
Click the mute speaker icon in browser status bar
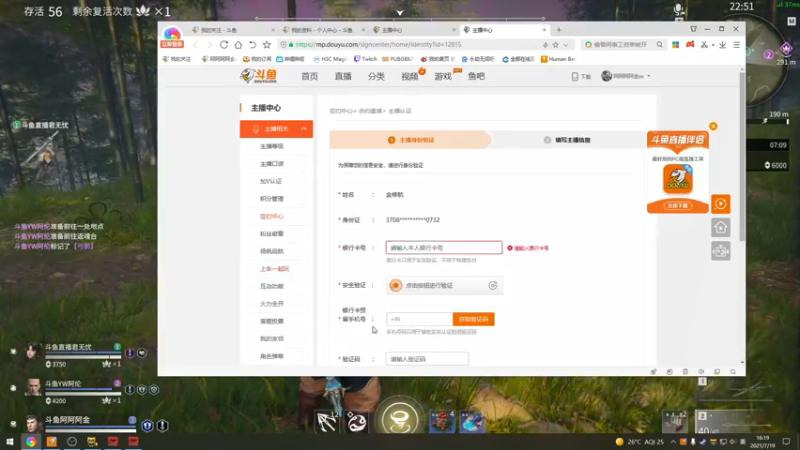(x=701, y=371)
